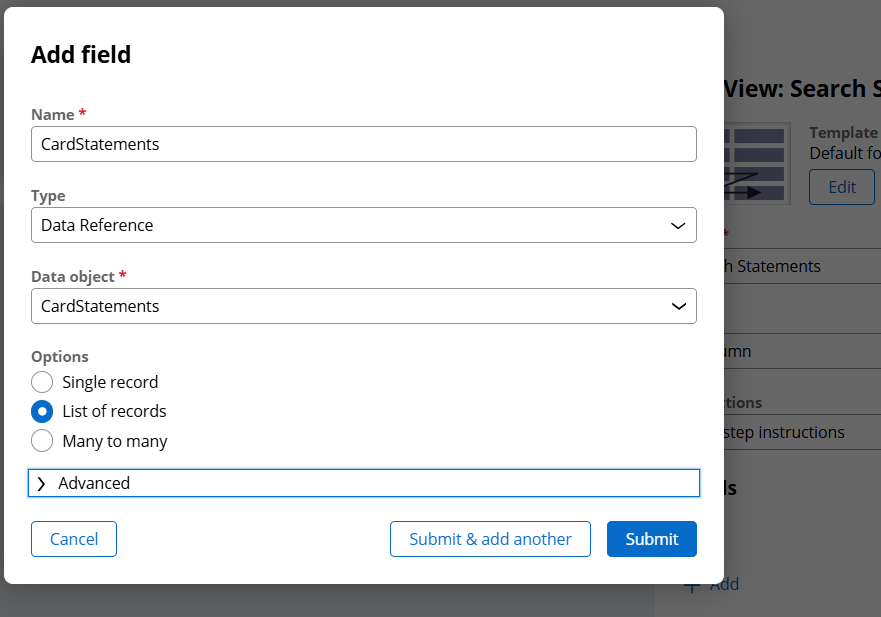Expand the Advanced section
The image size is (881, 617).
pyautogui.click(x=364, y=483)
